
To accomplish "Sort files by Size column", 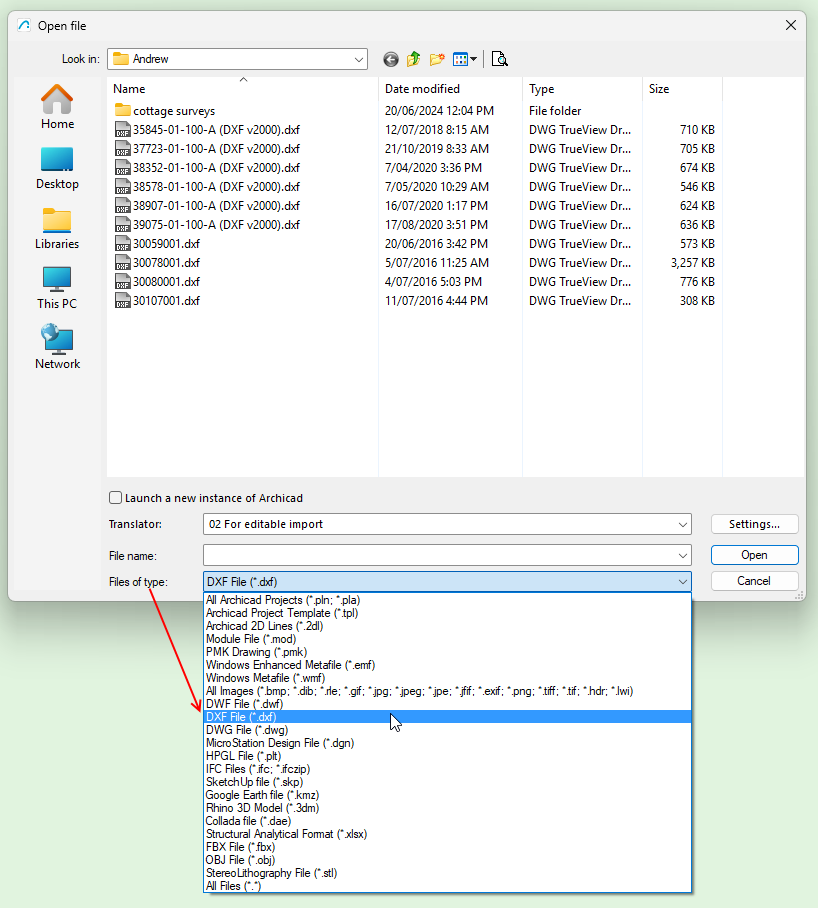I will click(x=683, y=89).
